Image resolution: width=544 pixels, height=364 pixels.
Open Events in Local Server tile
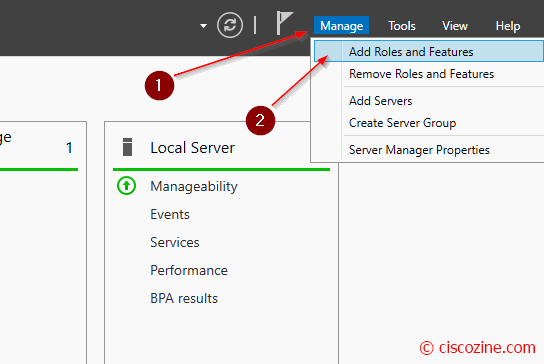(170, 214)
